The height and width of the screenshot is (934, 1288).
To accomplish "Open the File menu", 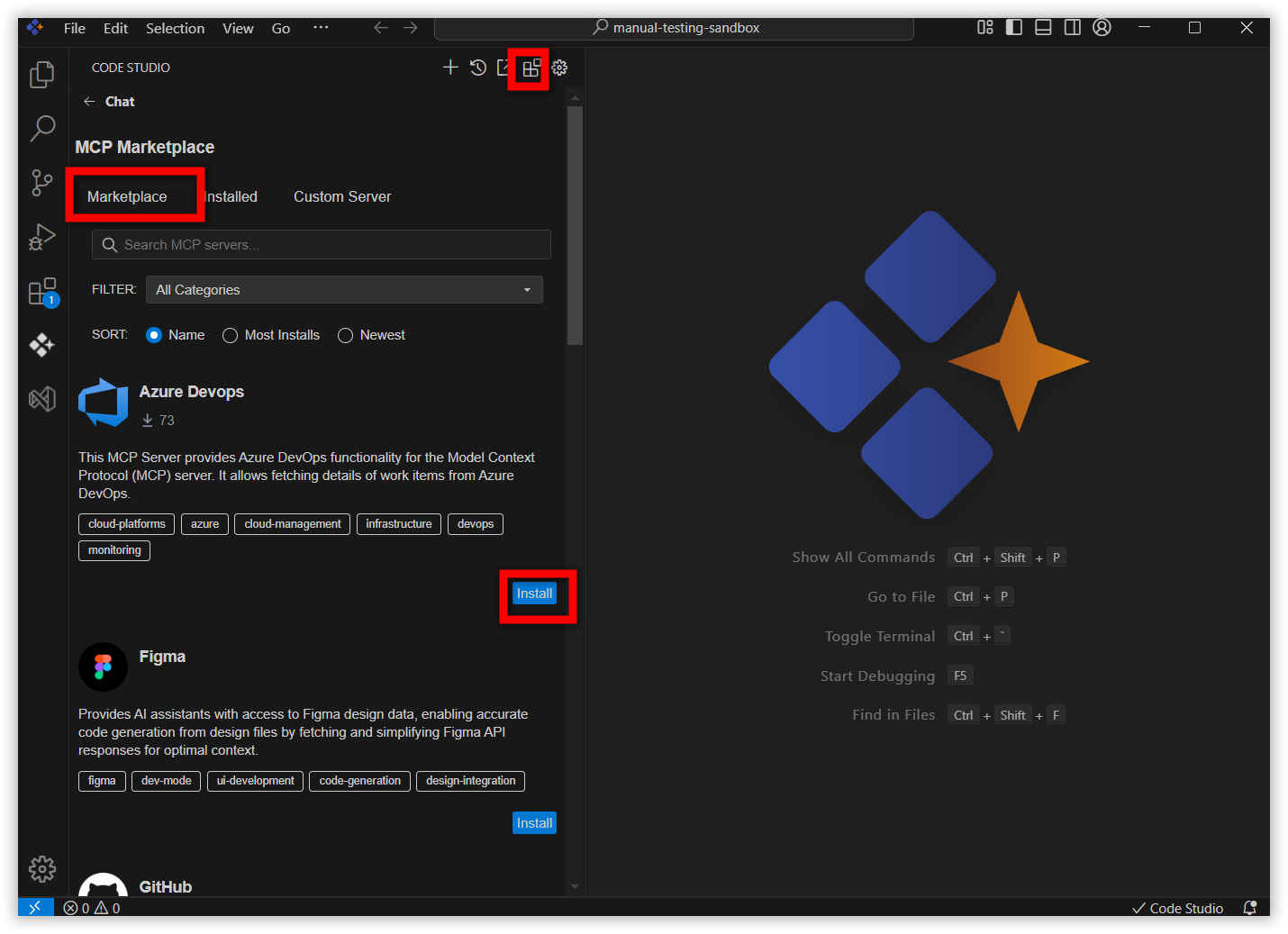I will tap(75, 28).
